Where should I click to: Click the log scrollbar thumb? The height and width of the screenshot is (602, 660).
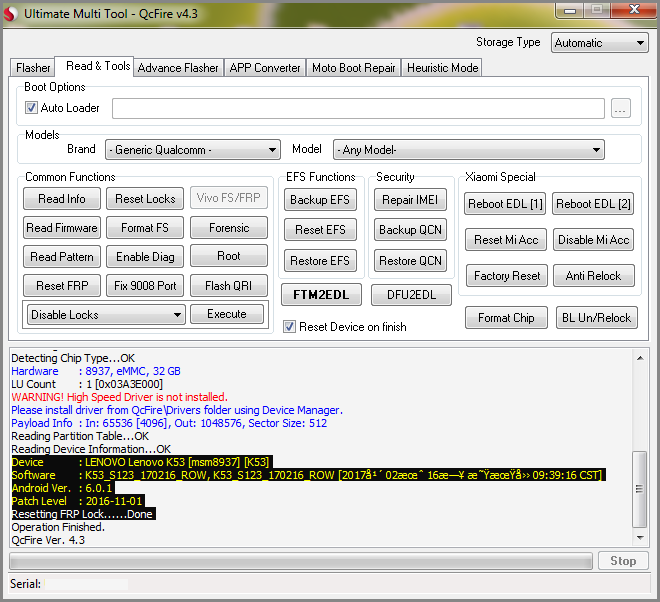[x=640, y=489]
